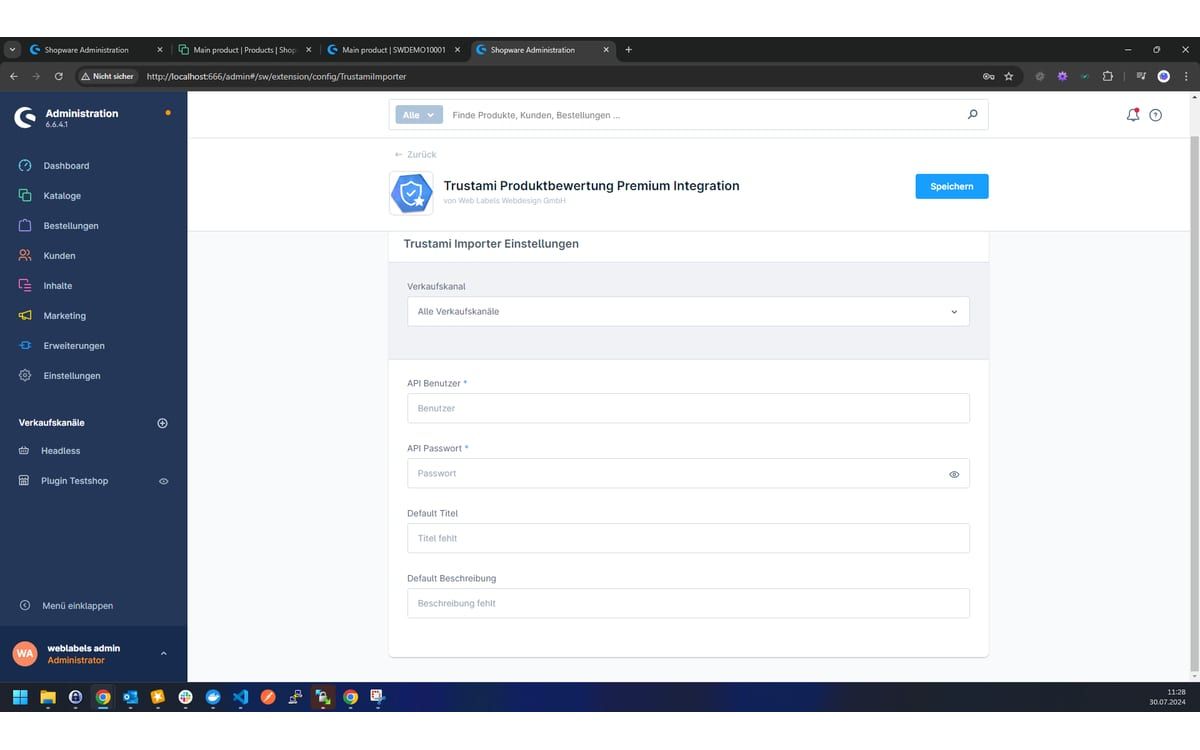Viewport: 1200px width, 750px height.
Task: Open the extensions puzzle icon
Action: click(1108, 76)
